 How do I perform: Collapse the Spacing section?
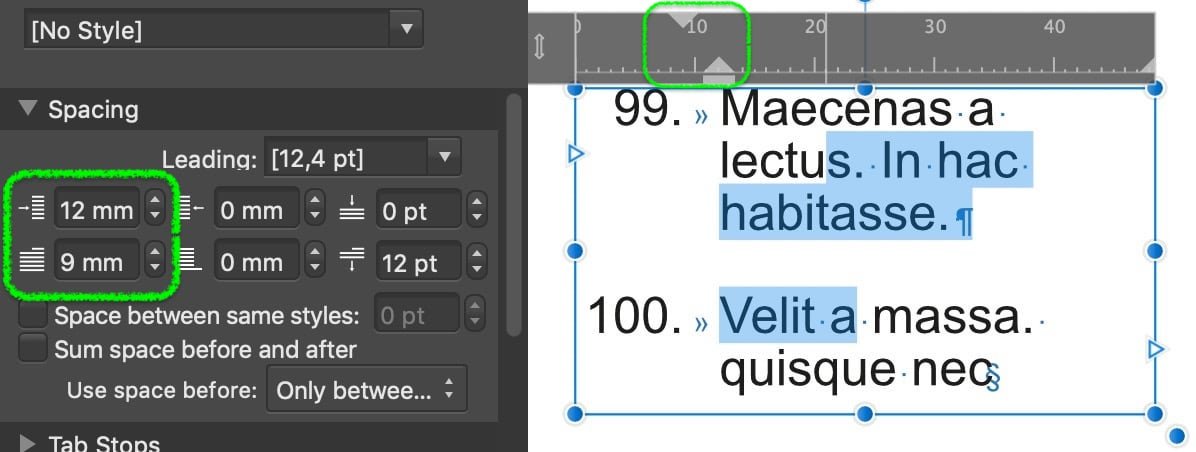[x=27, y=109]
